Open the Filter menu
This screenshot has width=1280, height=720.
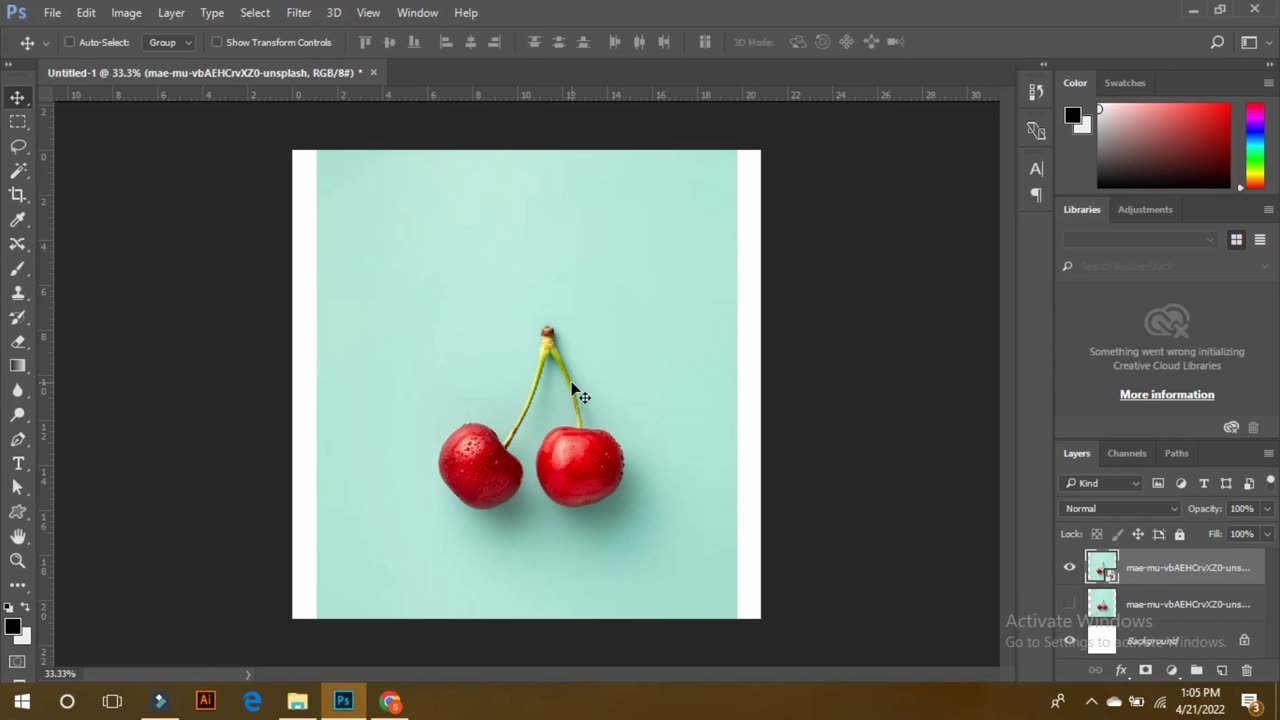(x=299, y=13)
